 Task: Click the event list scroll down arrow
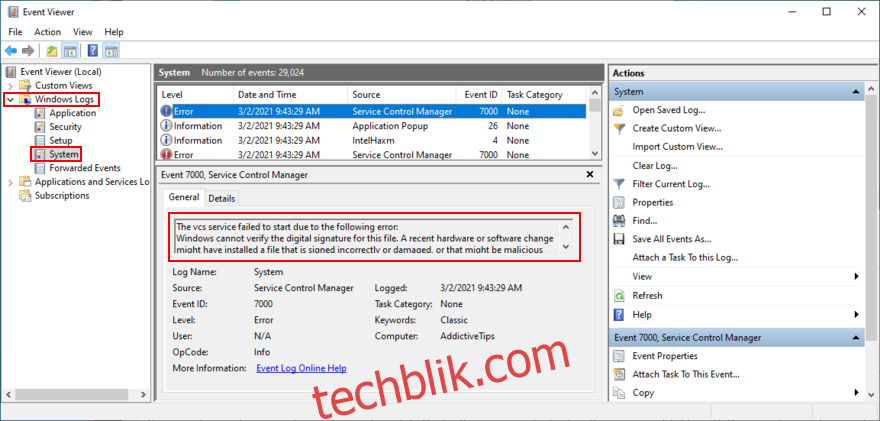(x=595, y=154)
